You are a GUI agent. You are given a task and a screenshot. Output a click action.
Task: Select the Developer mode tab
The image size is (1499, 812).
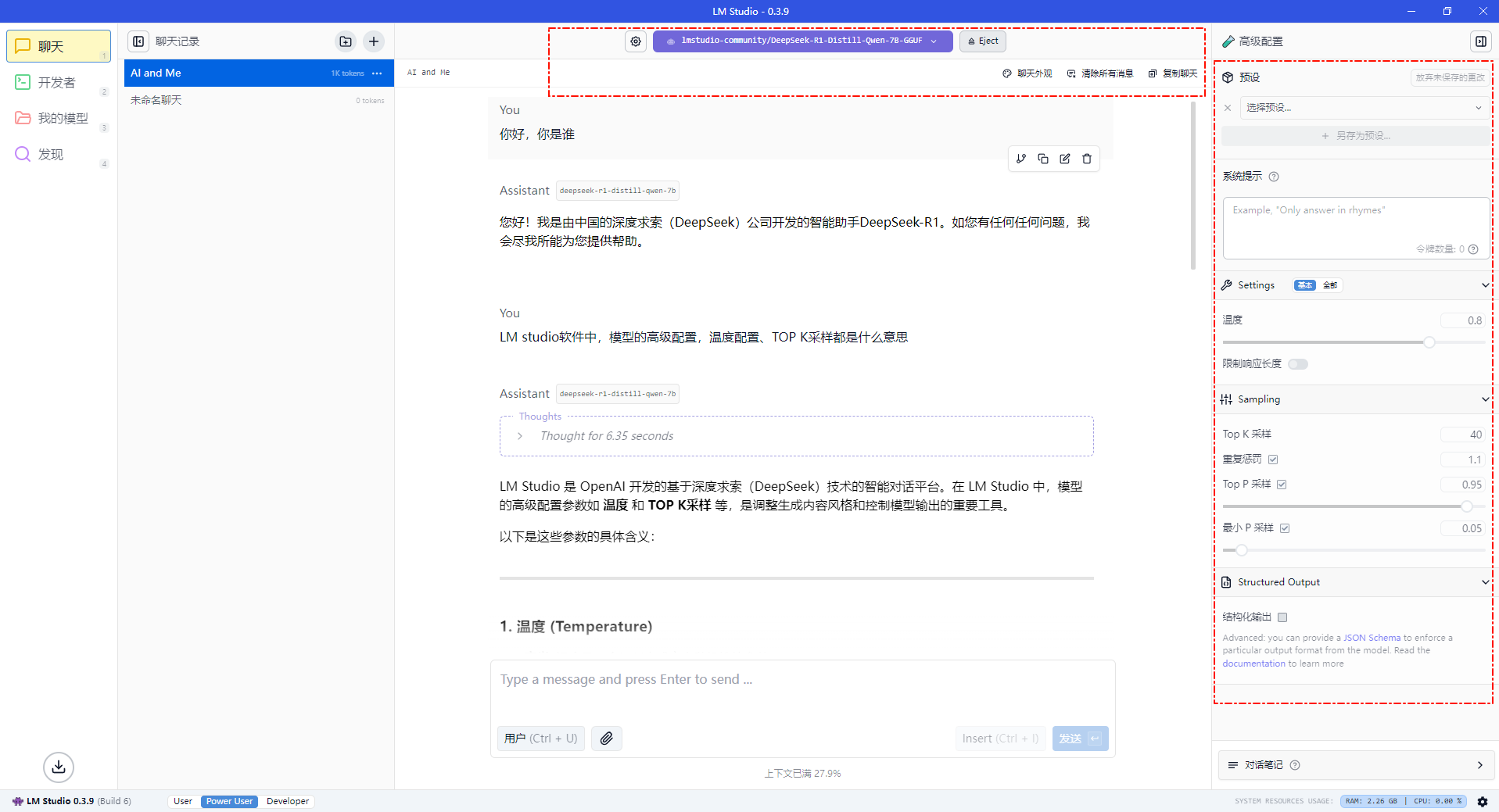tap(288, 801)
